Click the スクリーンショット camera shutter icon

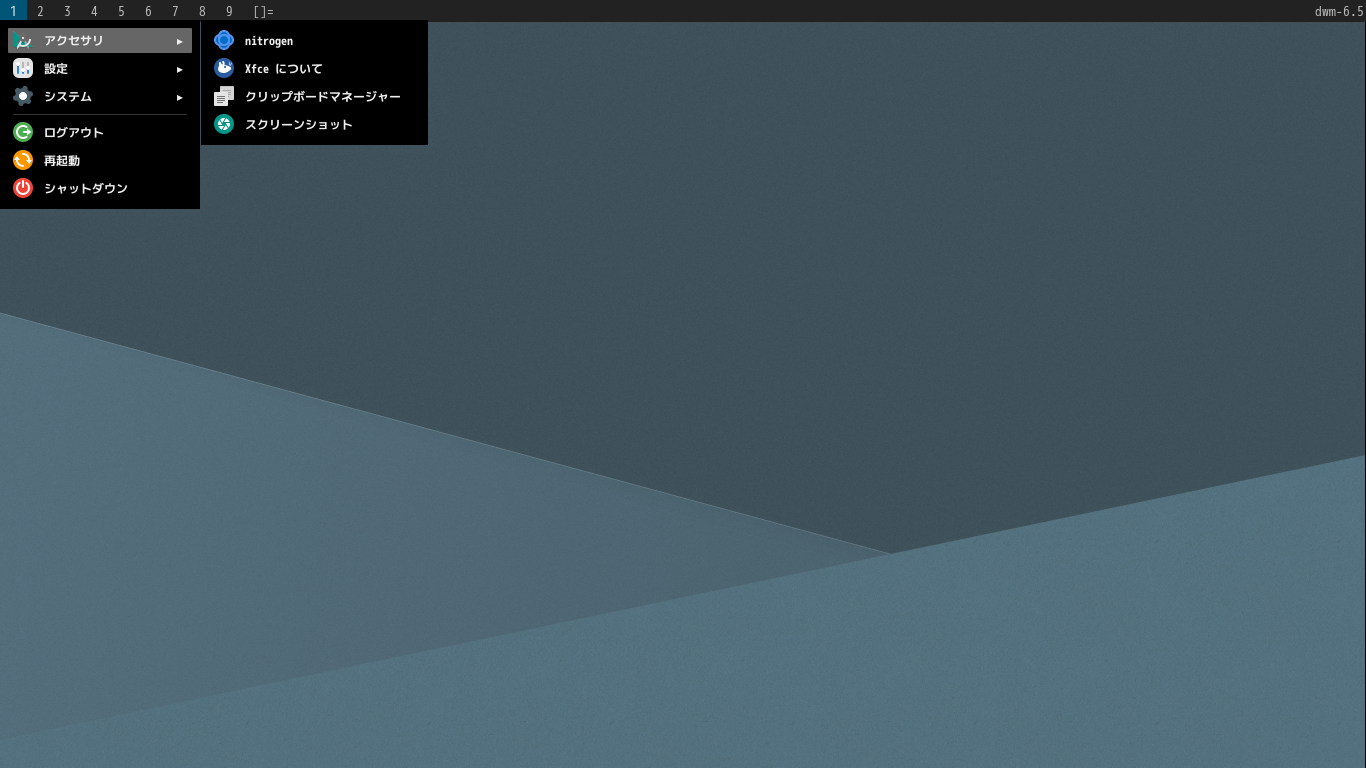(x=223, y=124)
